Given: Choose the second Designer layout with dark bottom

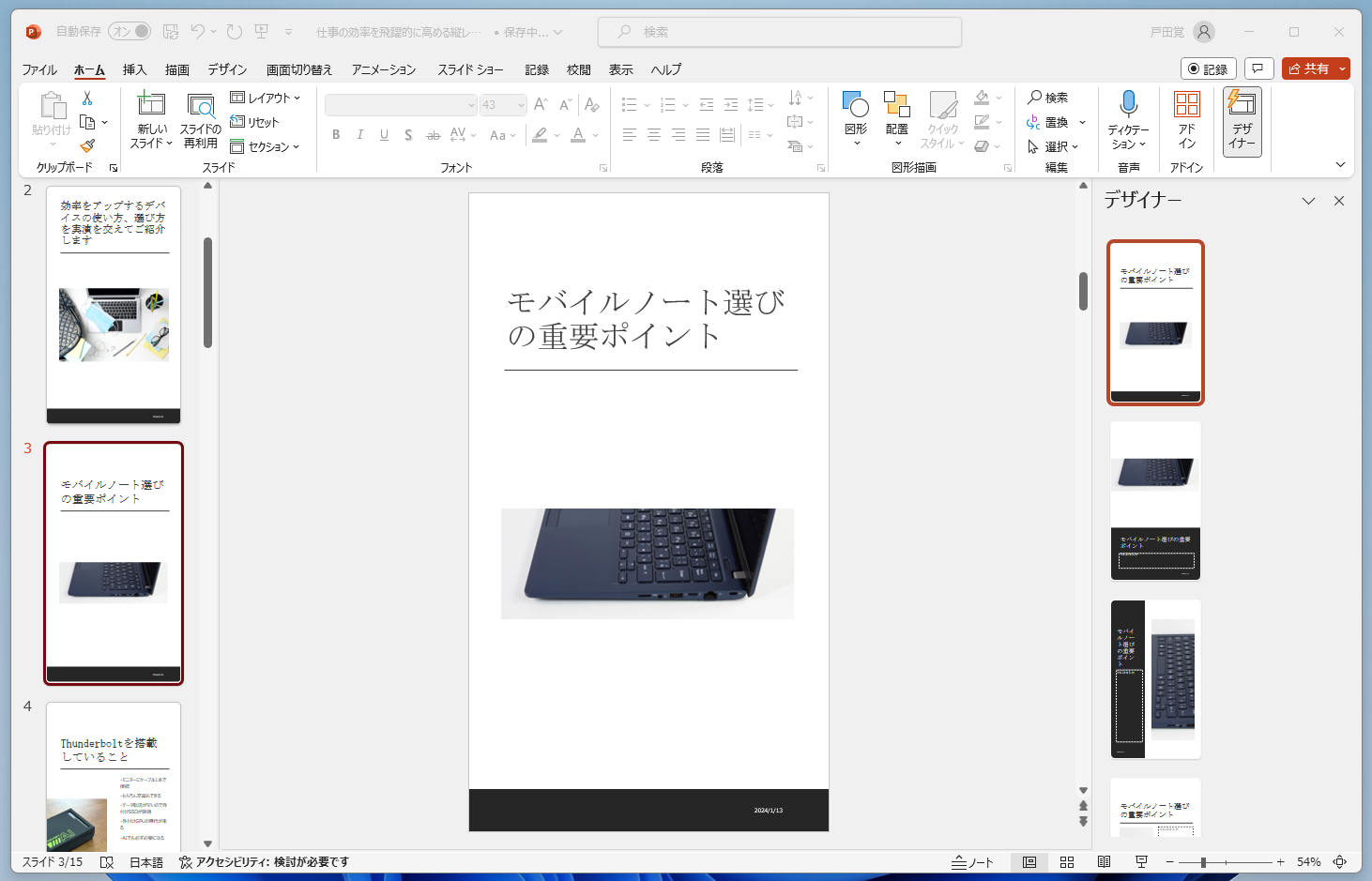Looking at the screenshot, I should (1155, 501).
